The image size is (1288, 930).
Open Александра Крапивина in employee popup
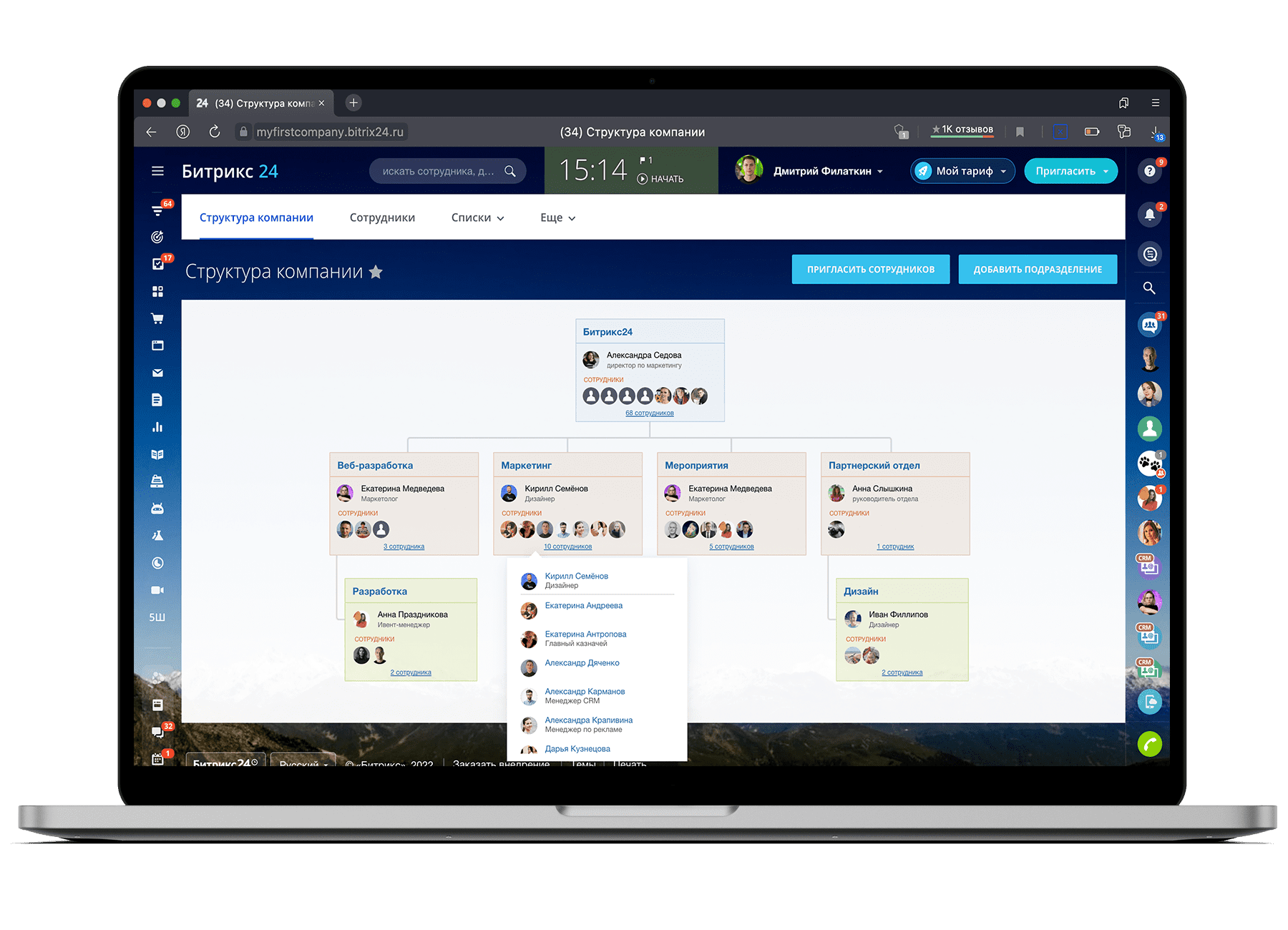click(588, 720)
